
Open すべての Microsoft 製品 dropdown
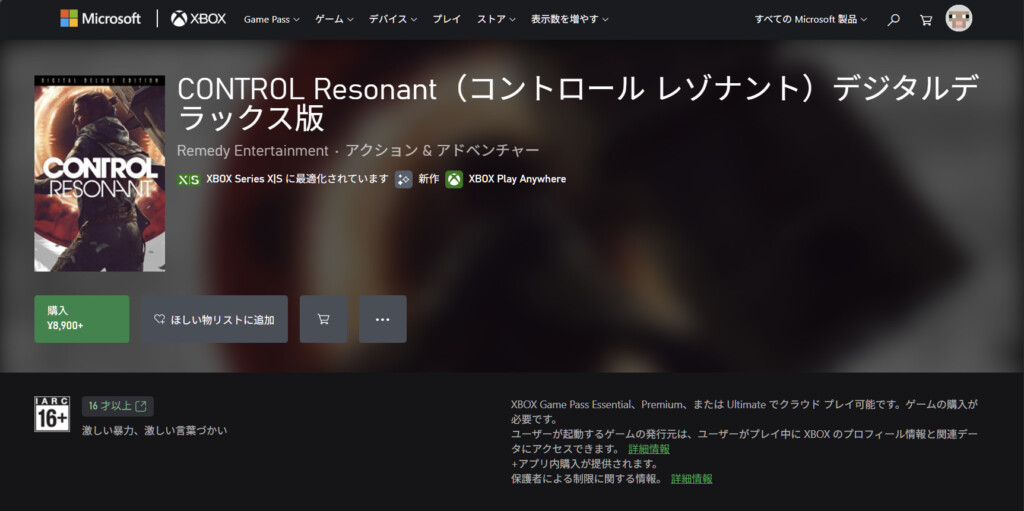811,19
